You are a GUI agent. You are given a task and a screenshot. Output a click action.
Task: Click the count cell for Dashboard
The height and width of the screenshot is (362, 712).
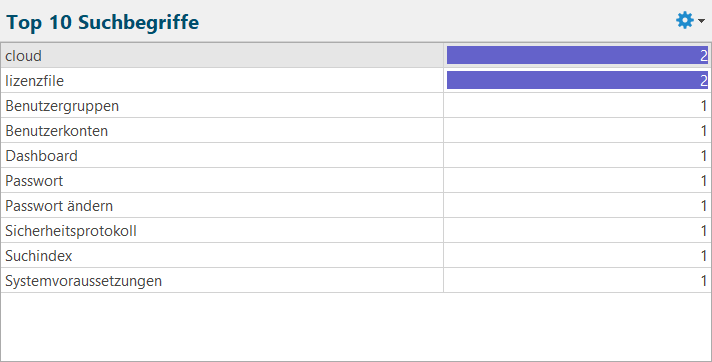click(577, 155)
